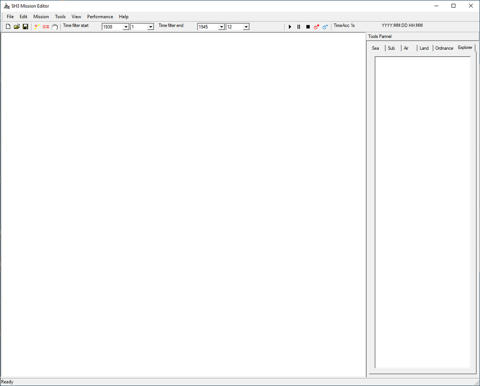Create a new mission with the blank page icon
The height and width of the screenshot is (386, 480).
[8, 27]
